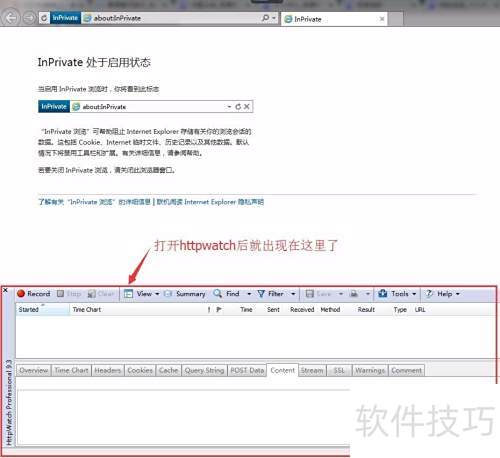Switch to the SSL tab

point(339,370)
